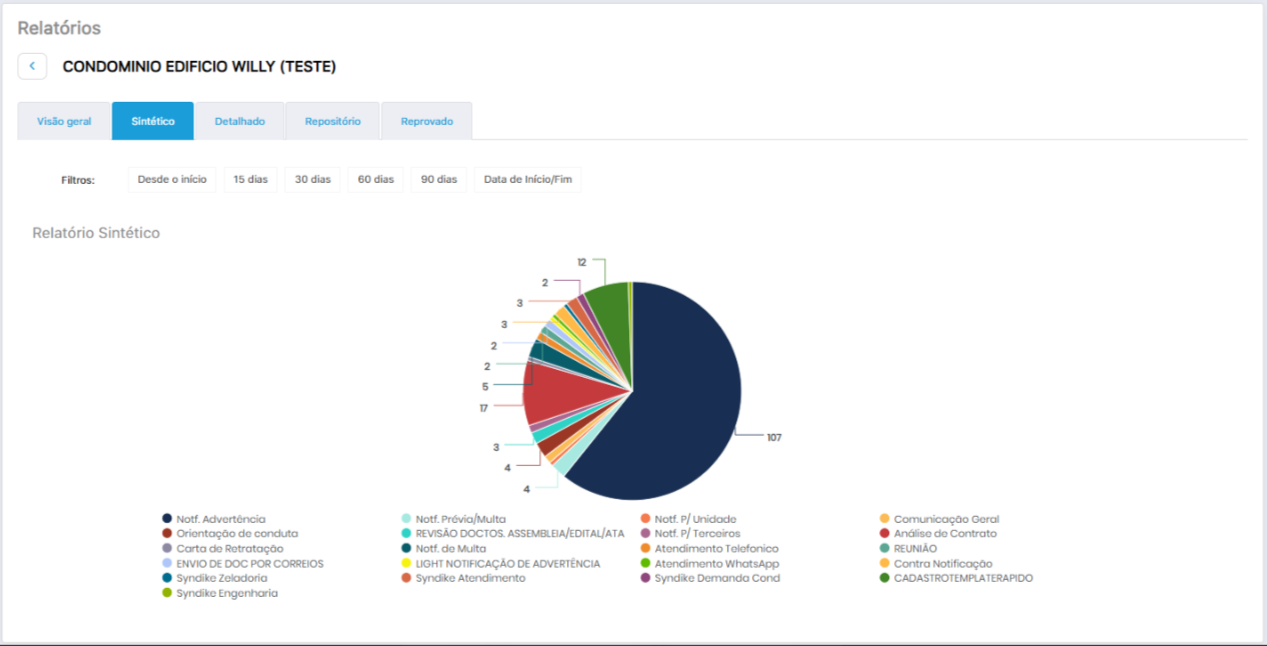1267x646 pixels.
Task: Open the Repositório tab
Action: click(332, 121)
